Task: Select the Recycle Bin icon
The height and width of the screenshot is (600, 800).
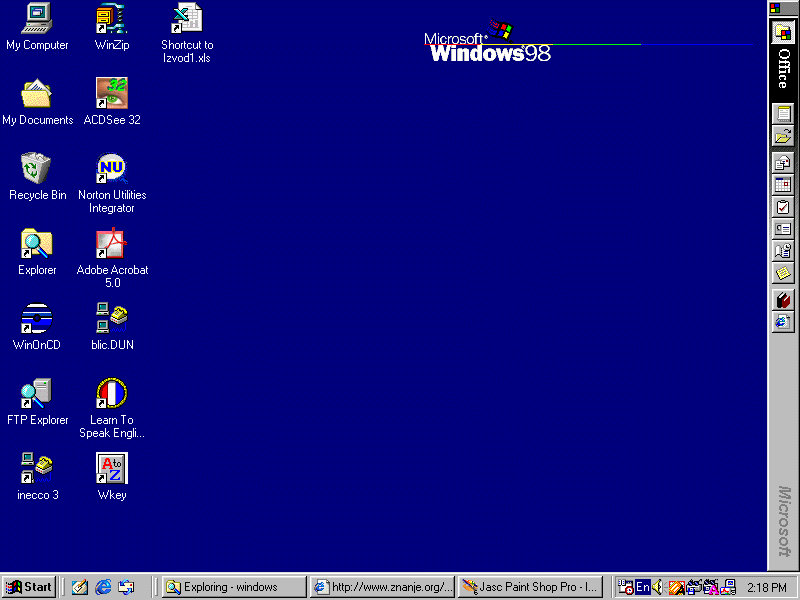Action: click(36, 168)
